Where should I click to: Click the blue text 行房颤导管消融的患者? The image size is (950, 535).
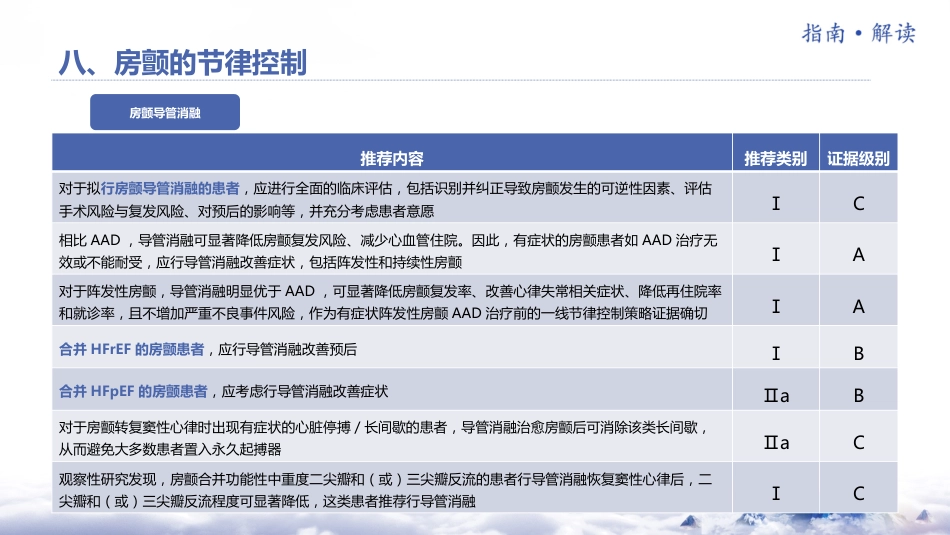click(170, 188)
